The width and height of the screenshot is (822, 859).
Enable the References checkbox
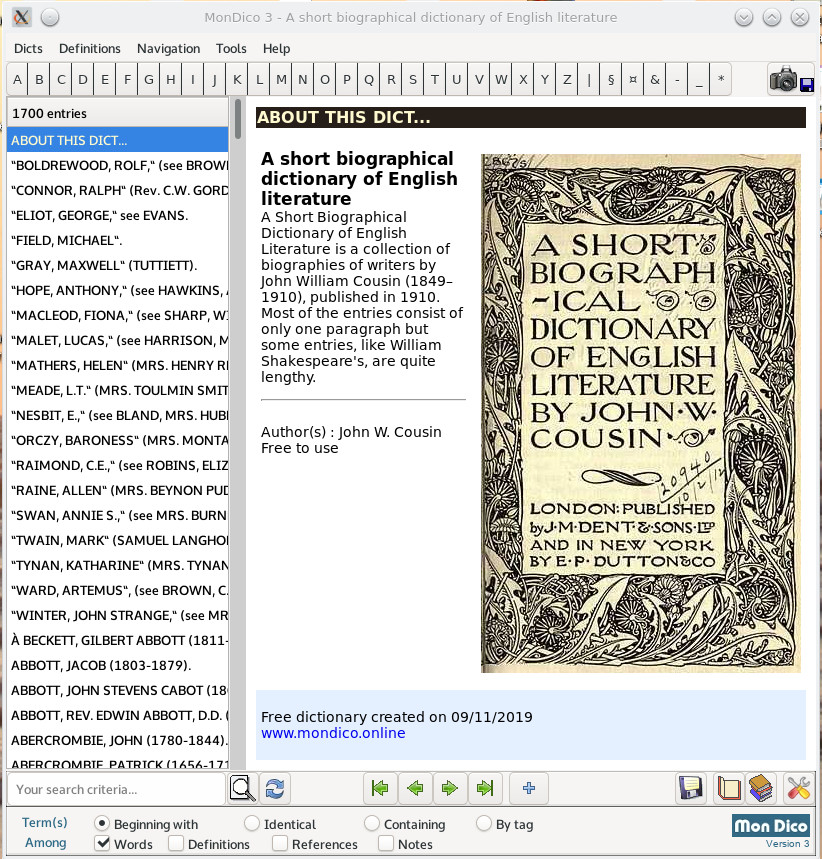[x=280, y=843]
